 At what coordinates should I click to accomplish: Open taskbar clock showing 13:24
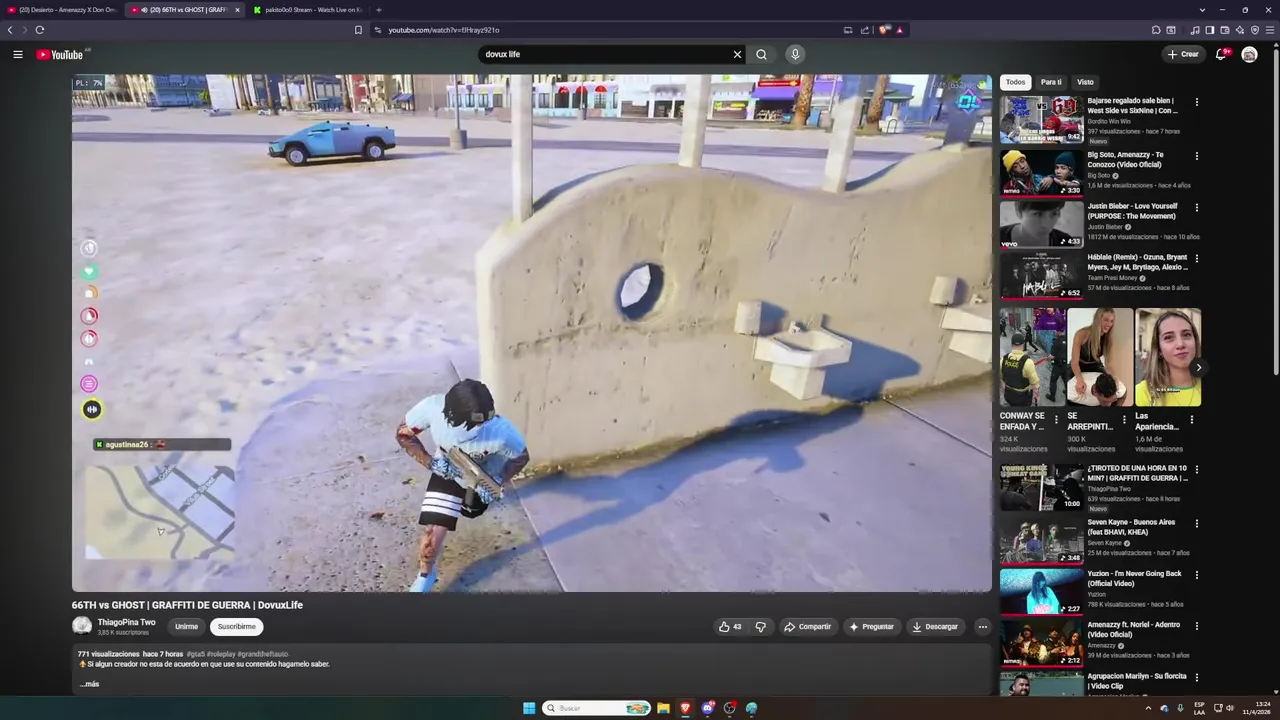coord(1257,708)
